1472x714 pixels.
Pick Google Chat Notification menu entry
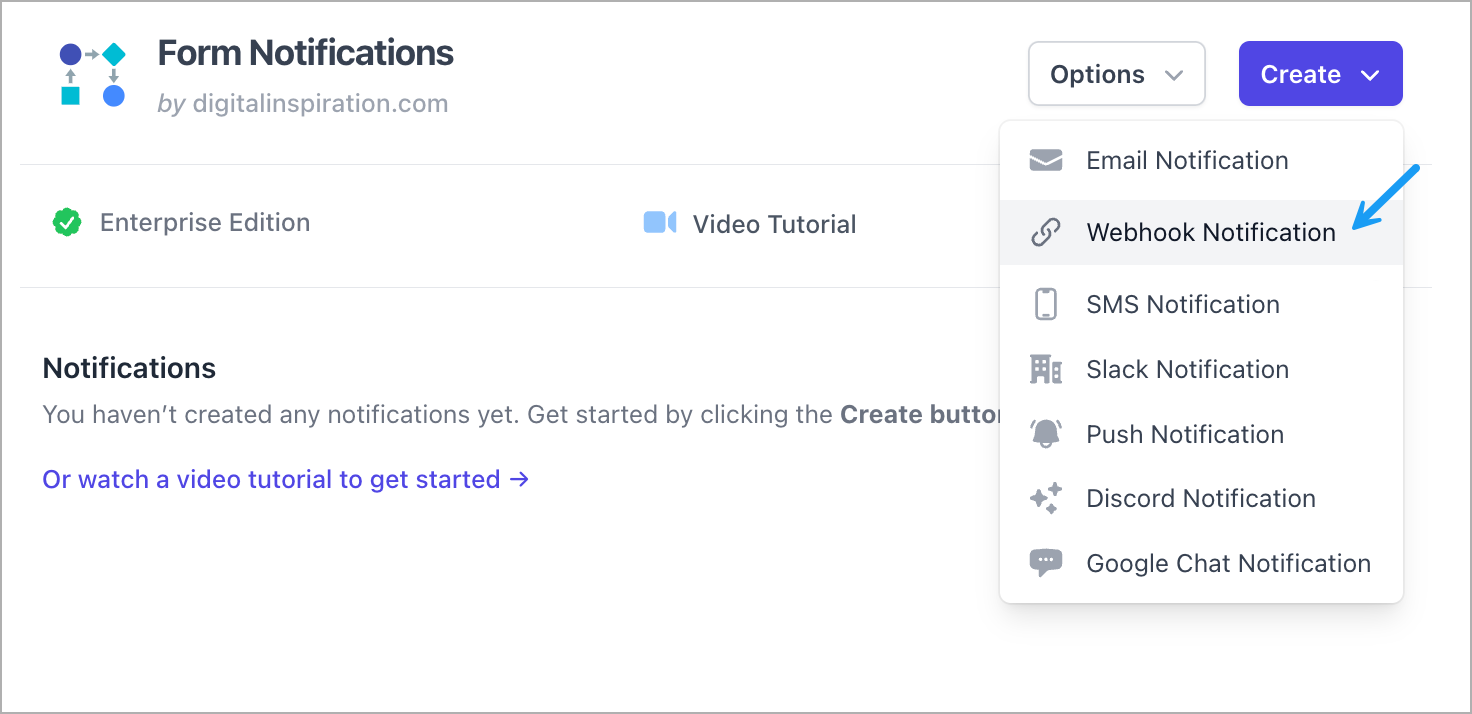point(1228,562)
